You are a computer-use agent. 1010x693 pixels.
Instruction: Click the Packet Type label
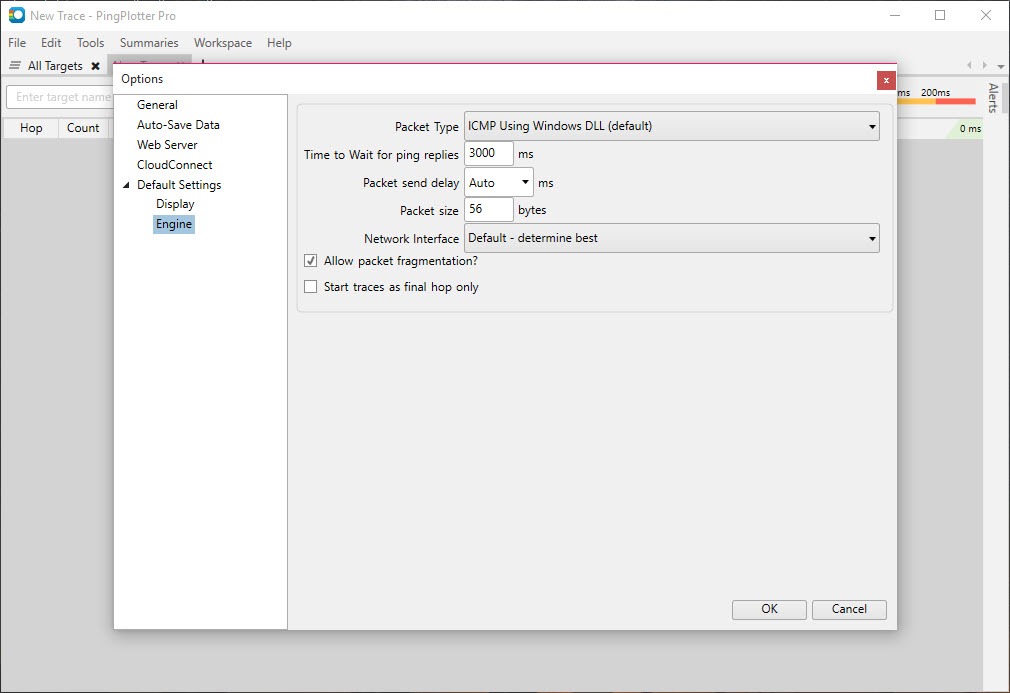tap(426, 127)
